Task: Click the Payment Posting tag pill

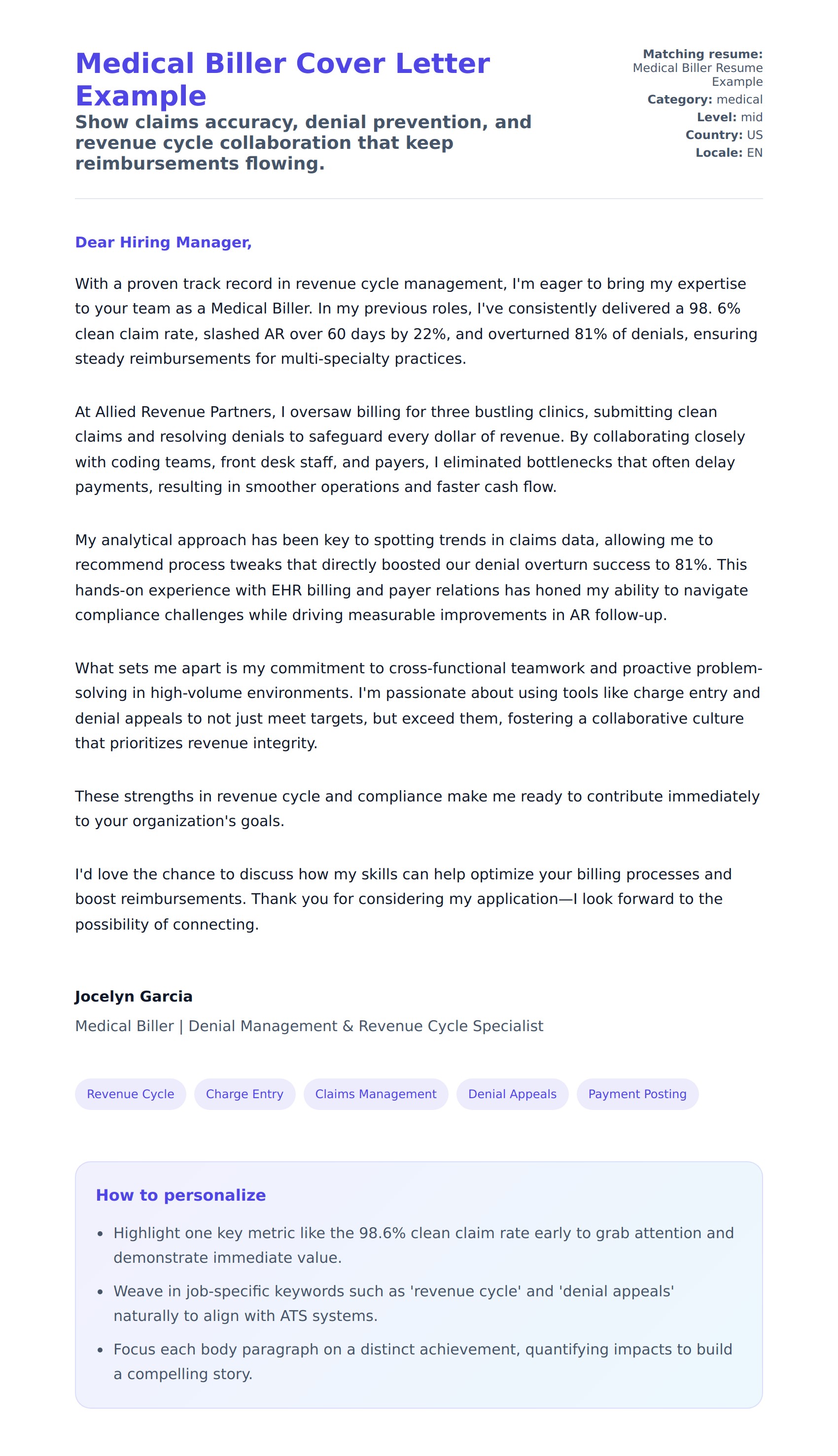Action: (636, 1093)
